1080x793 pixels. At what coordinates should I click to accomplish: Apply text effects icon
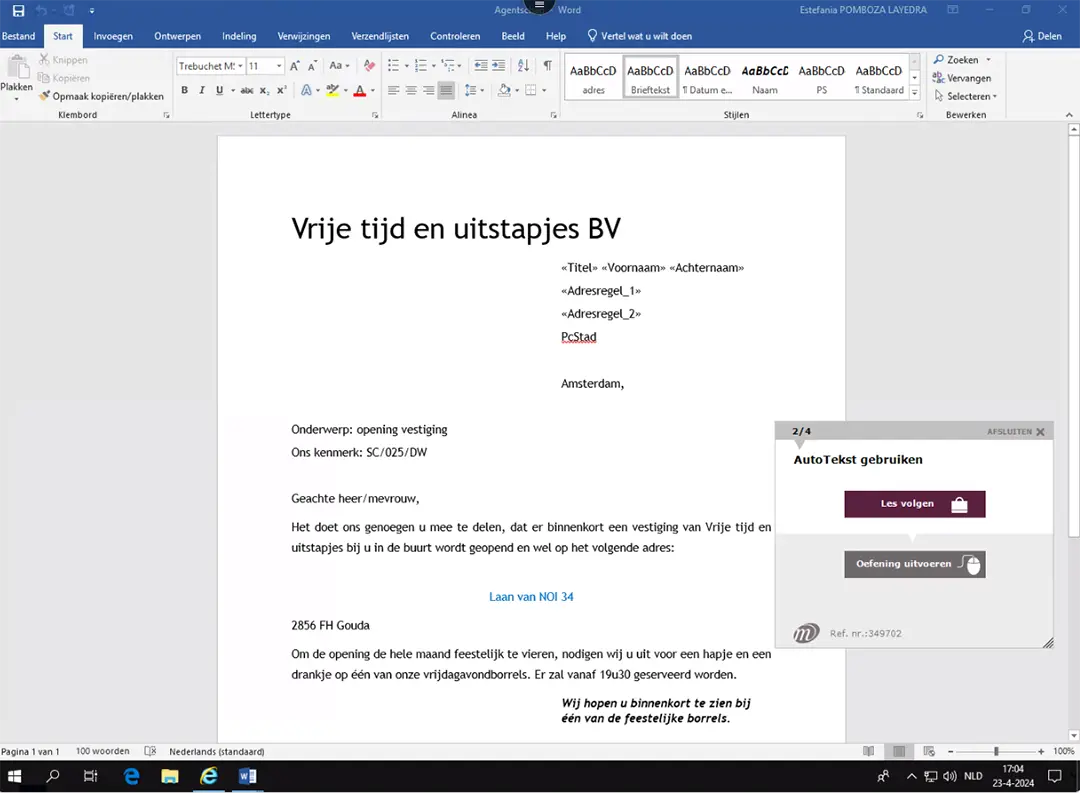[307, 90]
